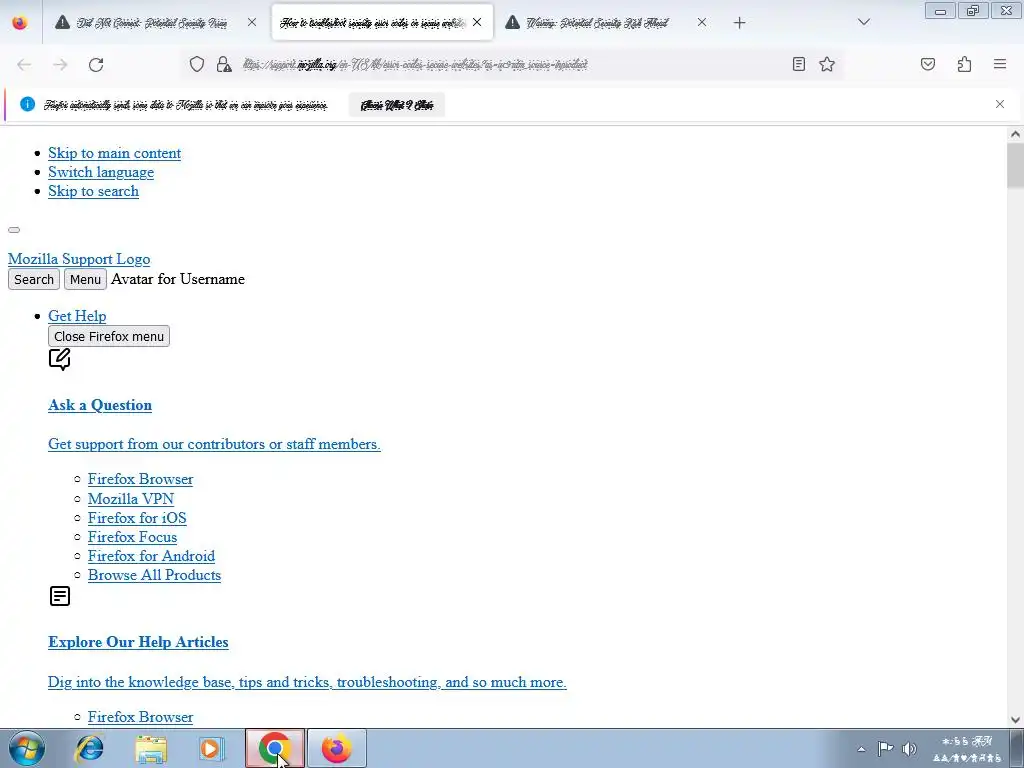Image resolution: width=1024 pixels, height=768 pixels.
Task: Bookmark this page with star icon
Action: tap(827, 64)
